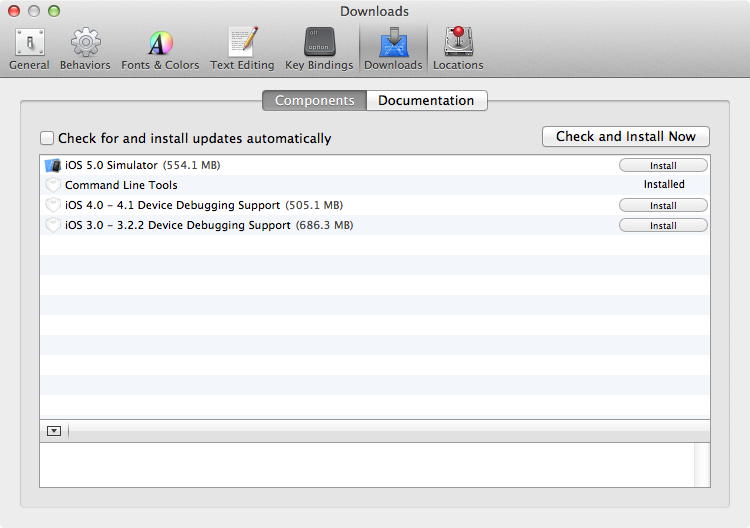The image size is (750, 528).
Task: Click inside the empty description text area
Action: (x=367, y=465)
